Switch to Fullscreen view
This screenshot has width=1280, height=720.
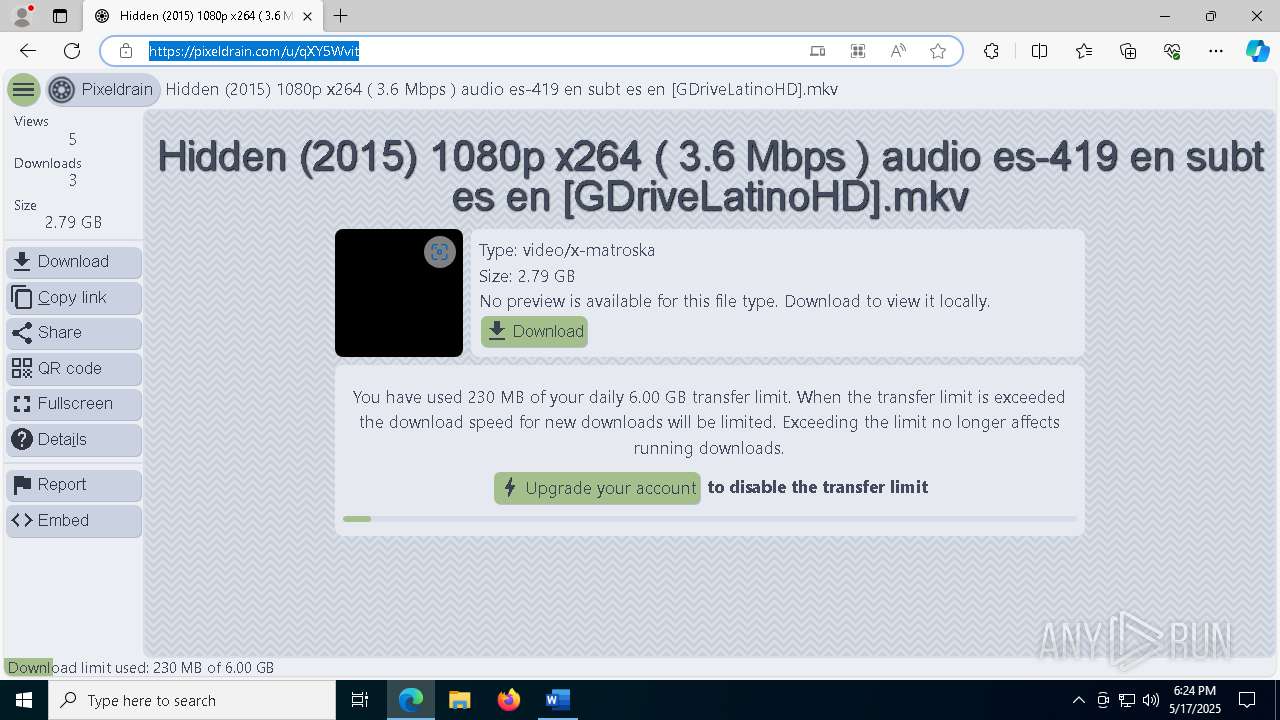74,404
